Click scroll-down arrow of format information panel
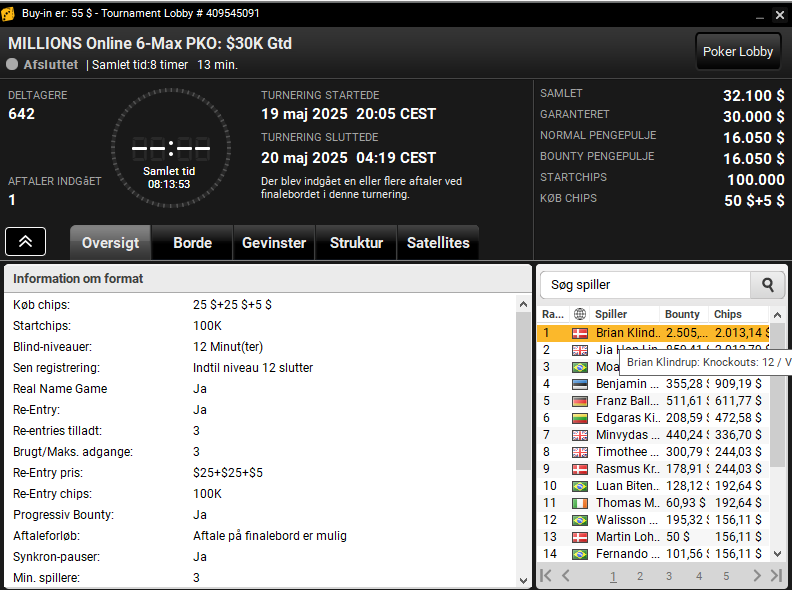792x590 pixels. pos(523,581)
